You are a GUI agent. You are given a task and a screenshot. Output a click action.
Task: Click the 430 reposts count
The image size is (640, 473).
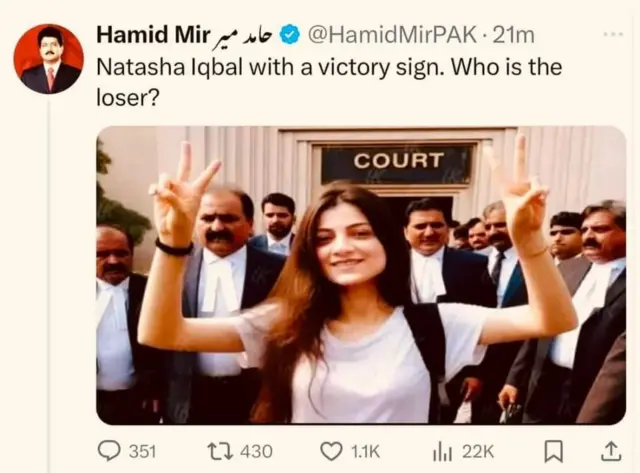[256, 452]
